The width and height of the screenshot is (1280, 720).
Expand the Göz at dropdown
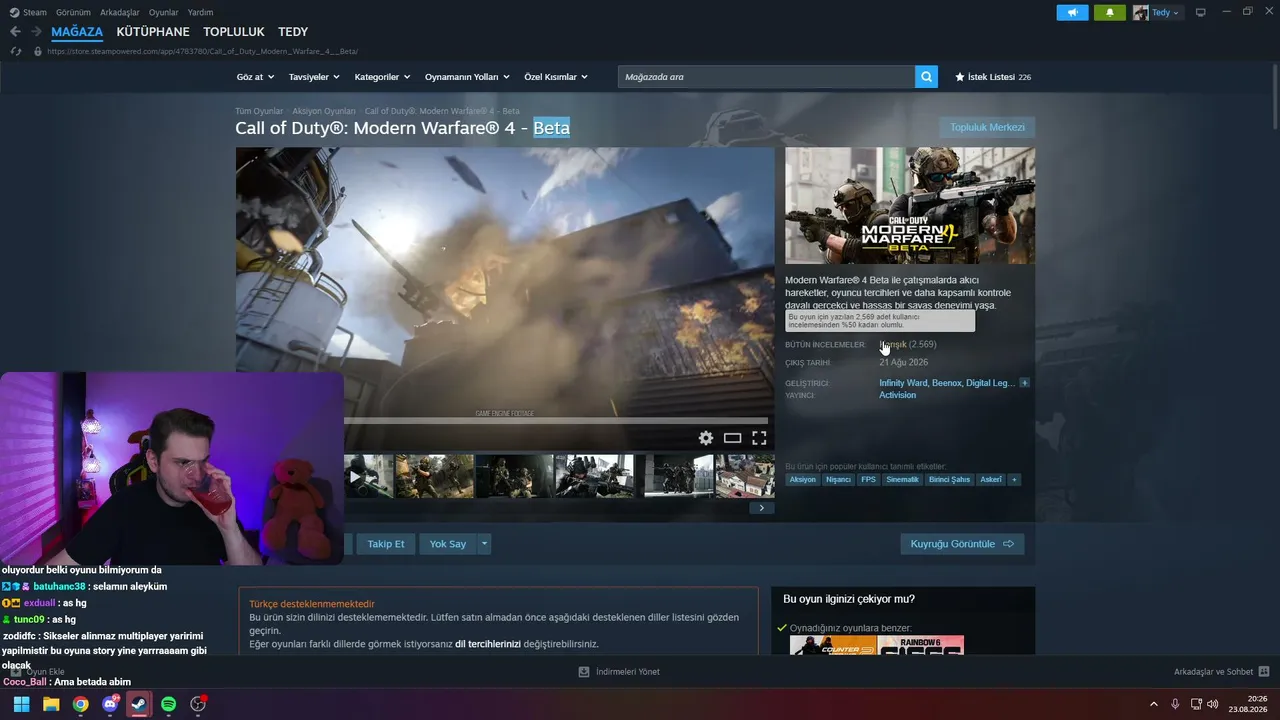point(255,77)
